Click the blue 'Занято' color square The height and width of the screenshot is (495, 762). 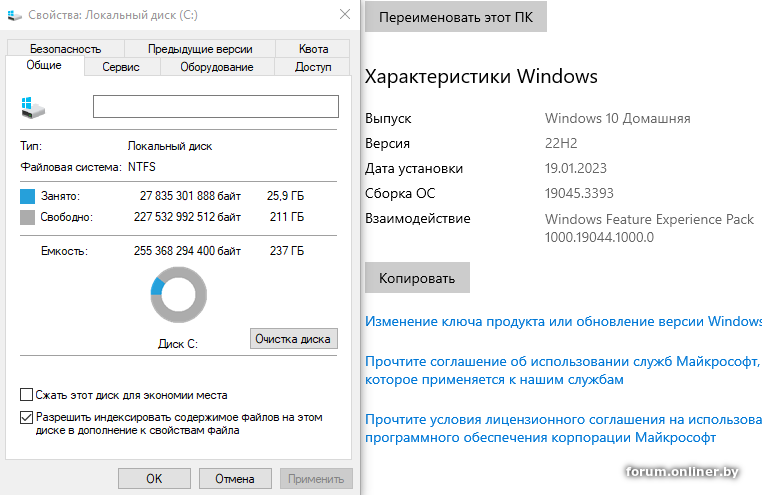tap(27, 196)
